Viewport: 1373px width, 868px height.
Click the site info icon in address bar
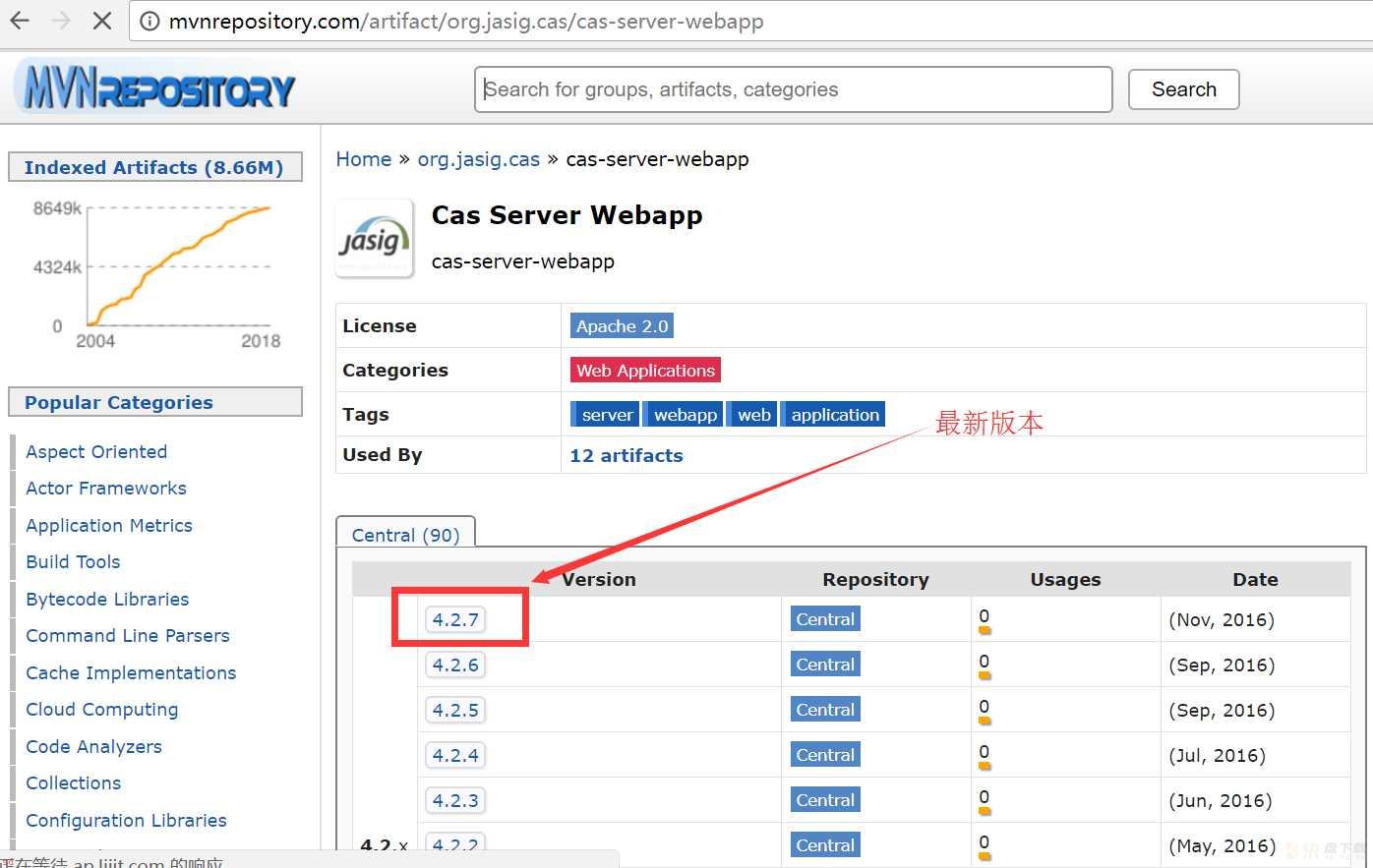(149, 22)
